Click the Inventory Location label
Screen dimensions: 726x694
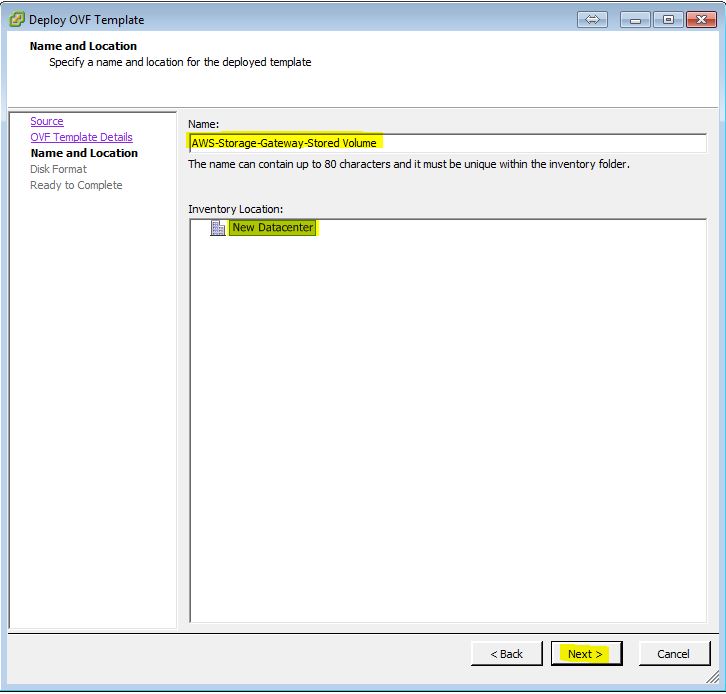coord(235,209)
